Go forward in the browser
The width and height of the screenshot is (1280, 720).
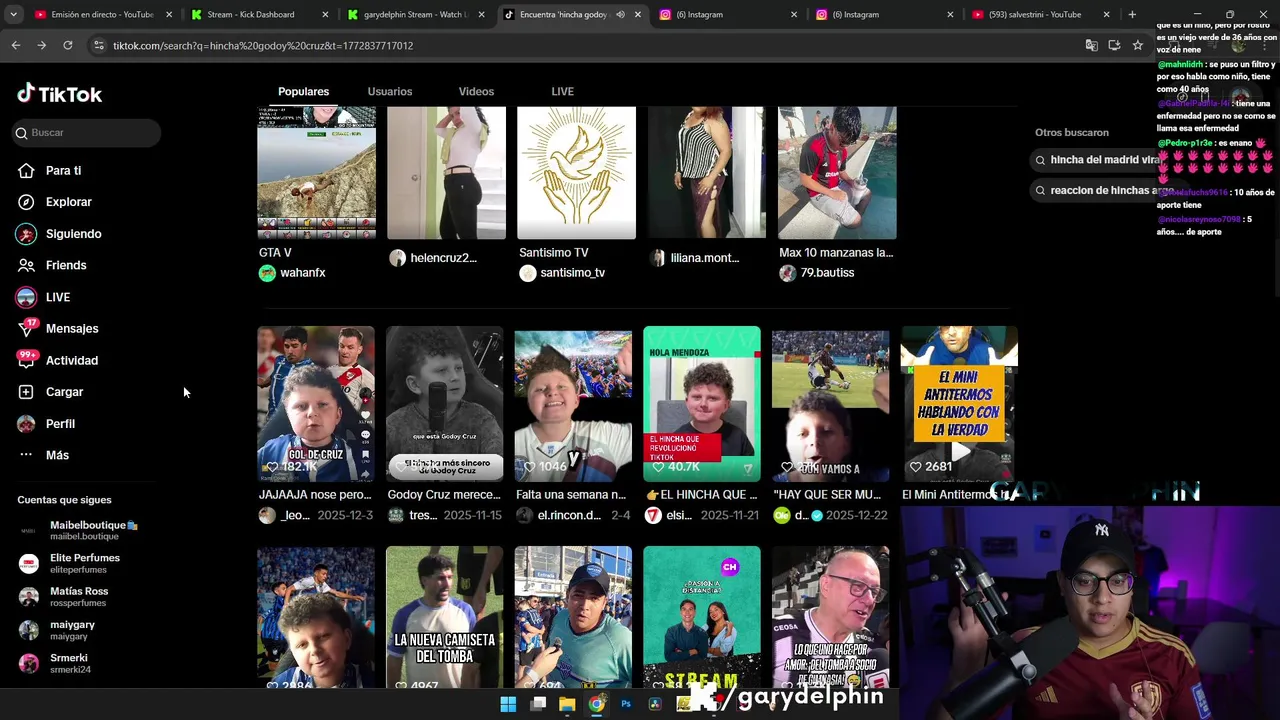tap(41, 45)
